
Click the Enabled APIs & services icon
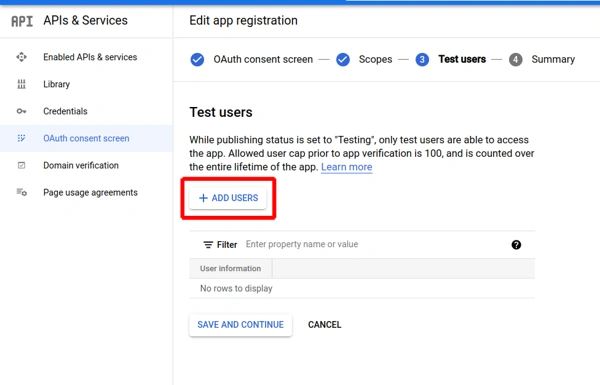21,57
